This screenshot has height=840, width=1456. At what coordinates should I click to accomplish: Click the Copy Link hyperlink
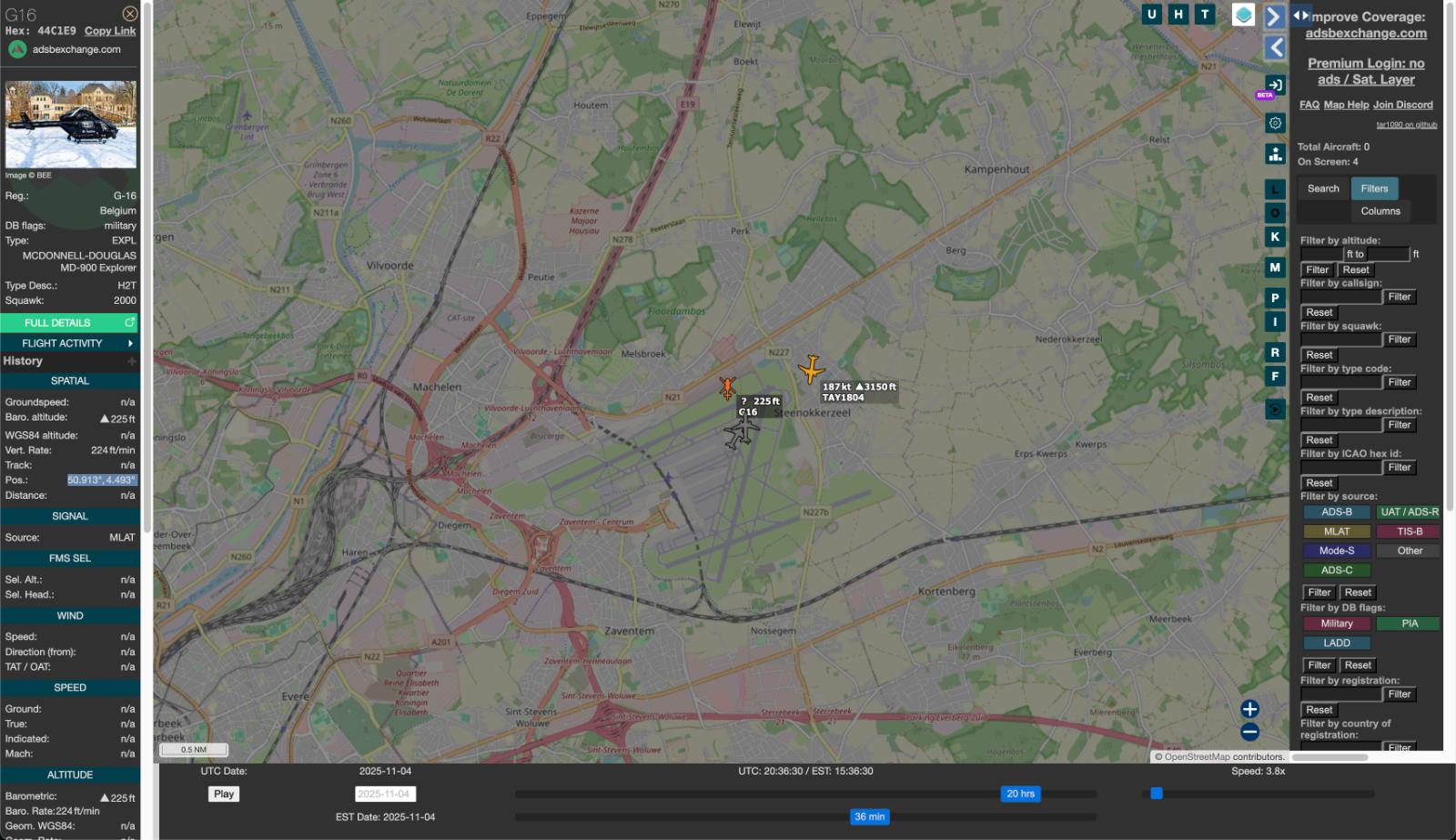(x=110, y=31)
